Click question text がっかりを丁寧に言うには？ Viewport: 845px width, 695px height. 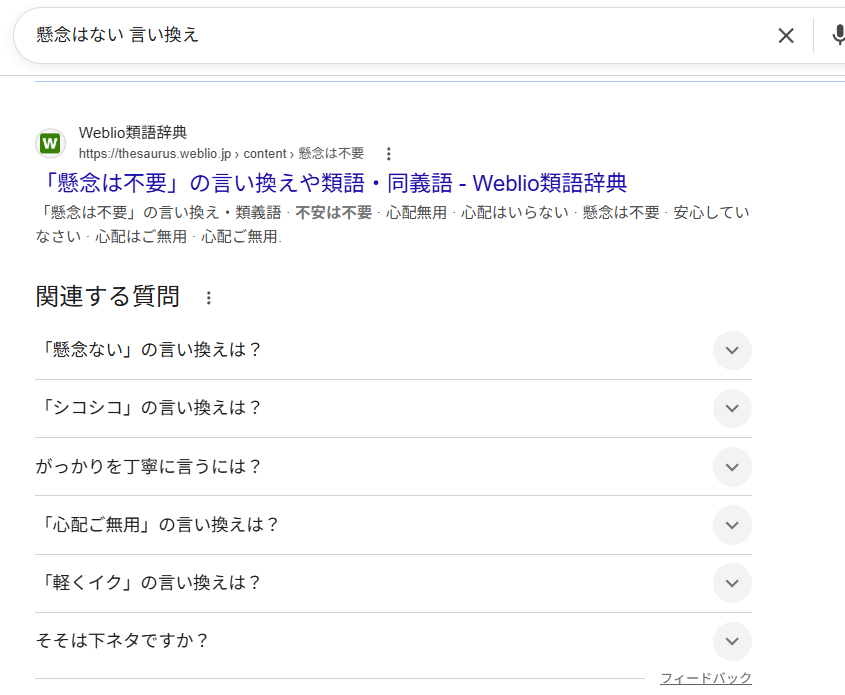click(x=149, y=466)
